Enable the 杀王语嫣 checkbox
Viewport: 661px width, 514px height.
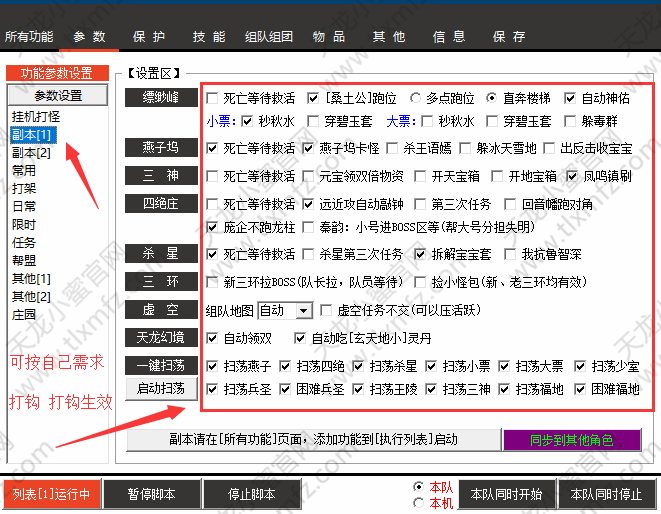click(x=392, y=148)
